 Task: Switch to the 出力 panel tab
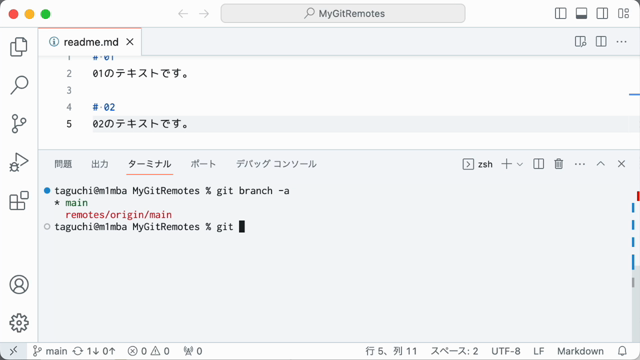click(x=100, y=164)
